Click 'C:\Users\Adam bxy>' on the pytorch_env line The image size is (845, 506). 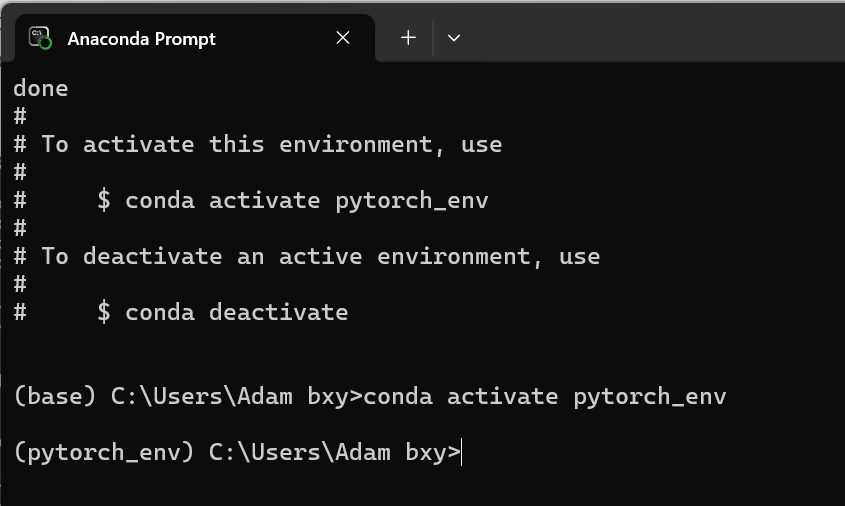pyautogui.click(x=335, y=453)
